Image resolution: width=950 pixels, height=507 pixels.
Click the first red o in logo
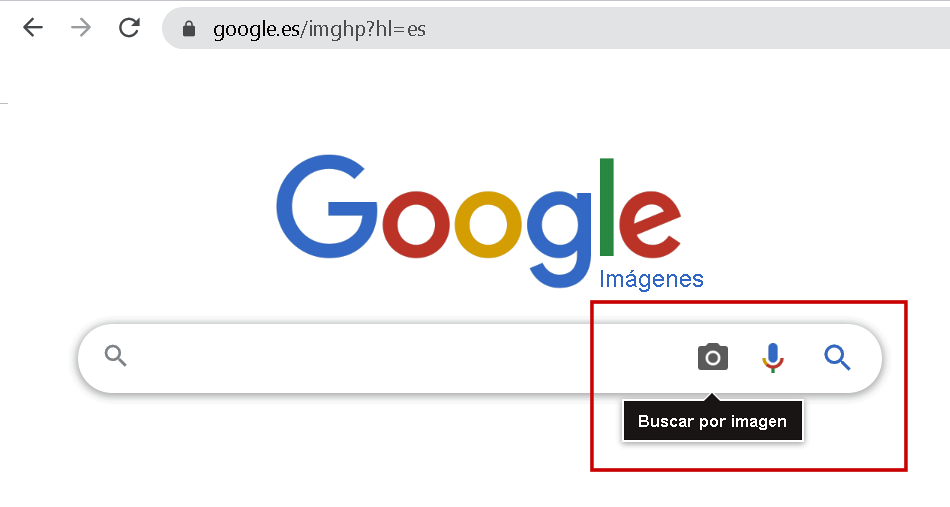click(x=416, y=224)
